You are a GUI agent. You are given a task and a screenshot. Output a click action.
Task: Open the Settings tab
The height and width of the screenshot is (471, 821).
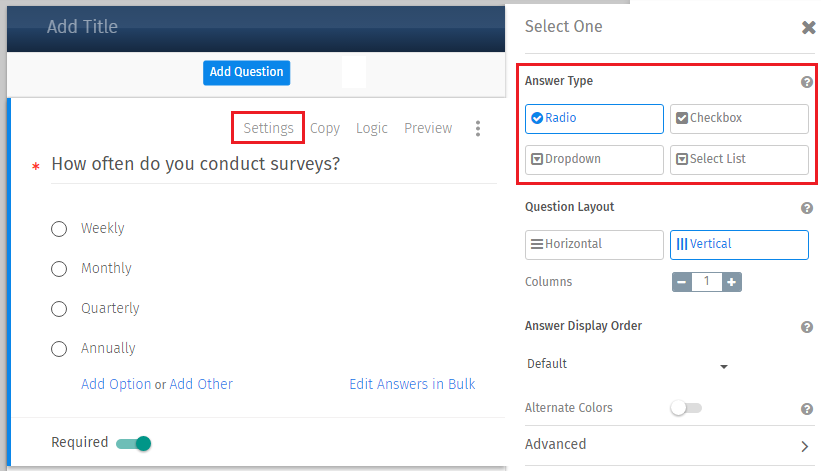pos(268,128)
